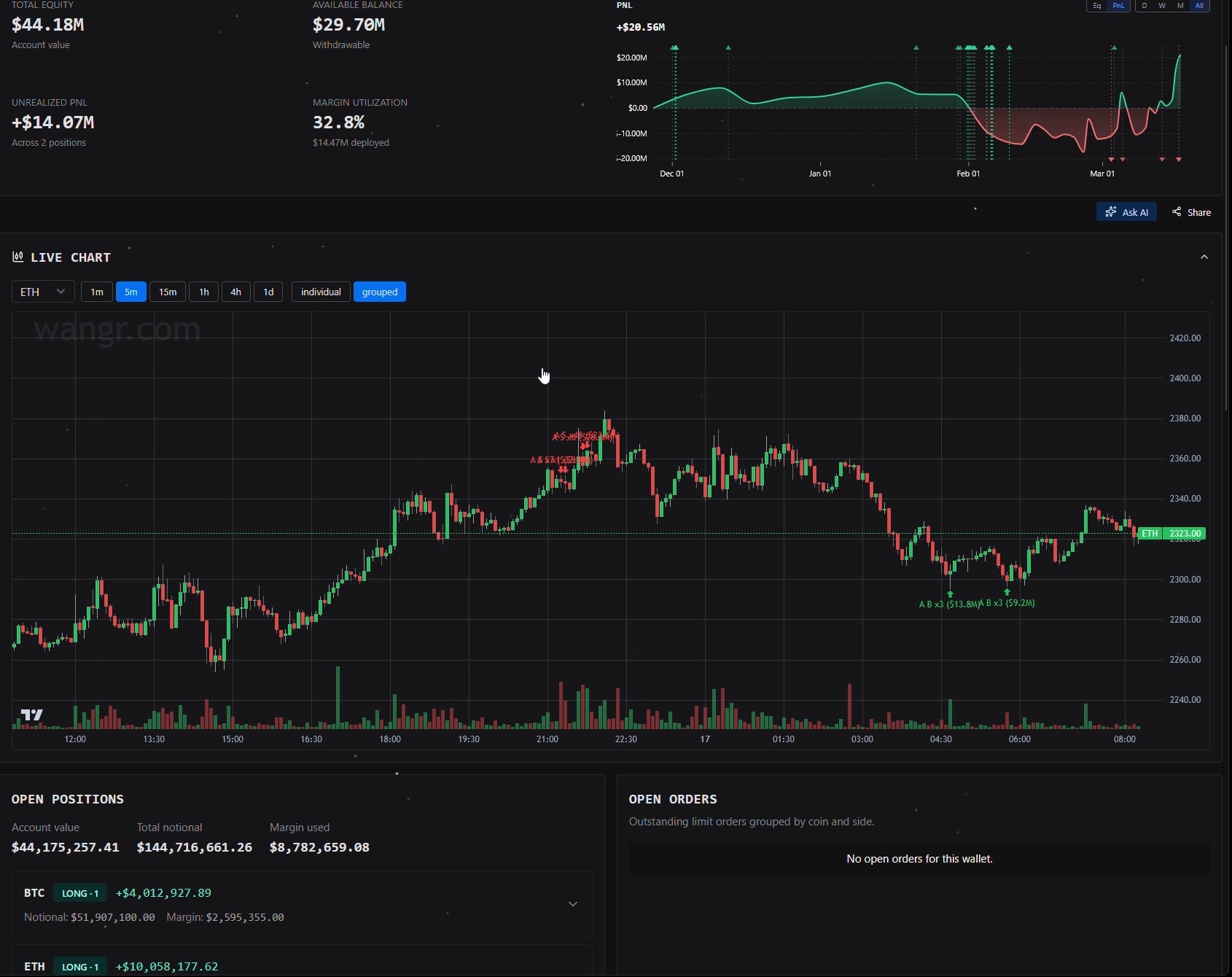
Task: Select the 15m chart timeframe
Action: [168, 292]
